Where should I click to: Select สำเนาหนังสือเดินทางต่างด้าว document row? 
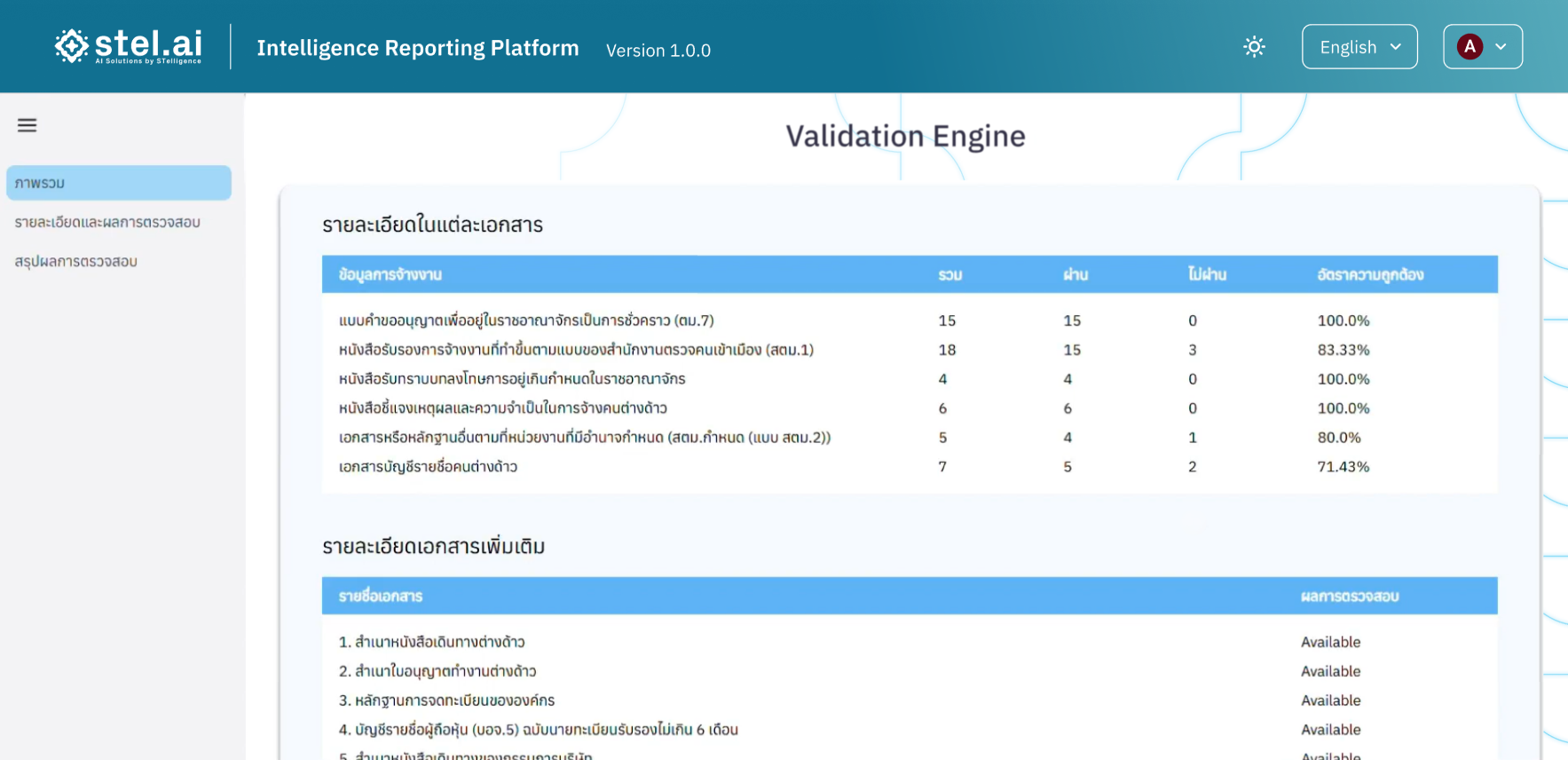(432, 642)
